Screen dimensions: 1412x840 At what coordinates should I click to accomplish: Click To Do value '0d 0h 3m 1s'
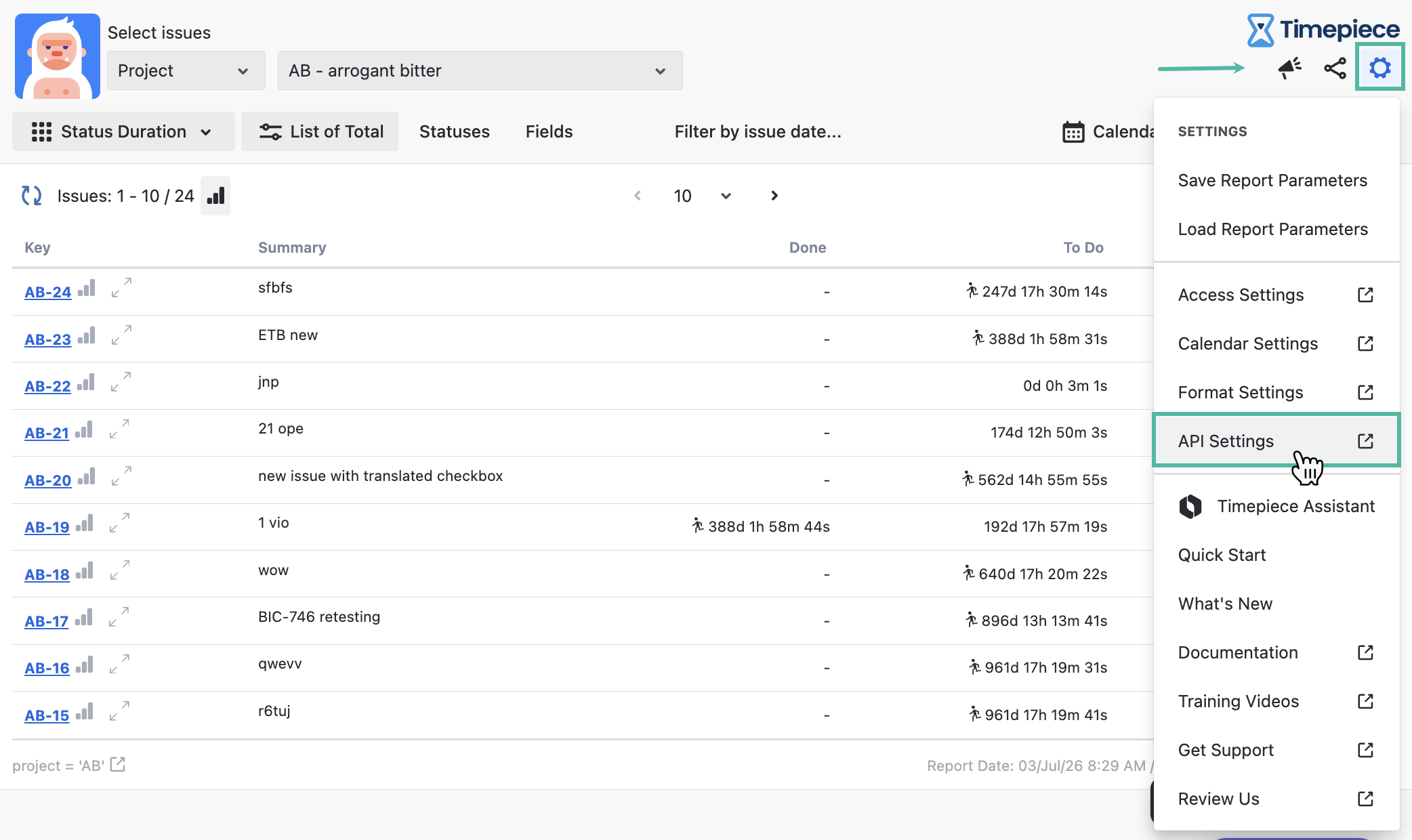[x=1065, y=385]
